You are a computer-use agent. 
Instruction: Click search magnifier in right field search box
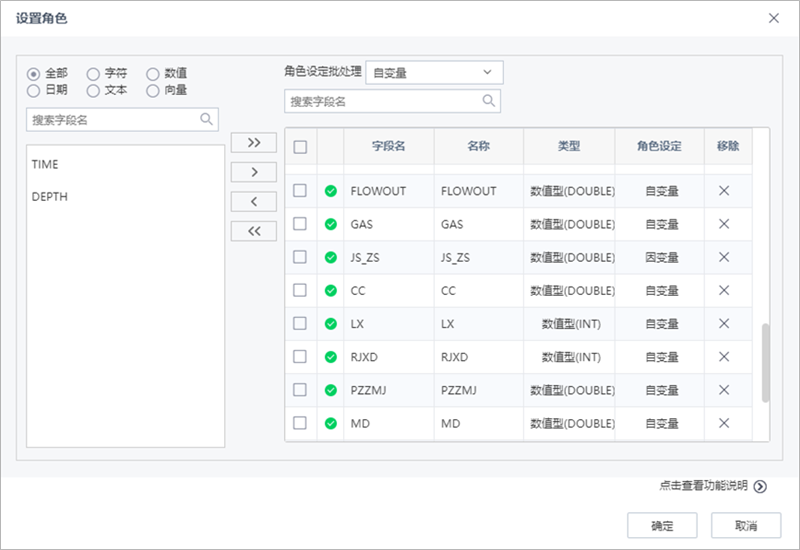coord(489,101)
